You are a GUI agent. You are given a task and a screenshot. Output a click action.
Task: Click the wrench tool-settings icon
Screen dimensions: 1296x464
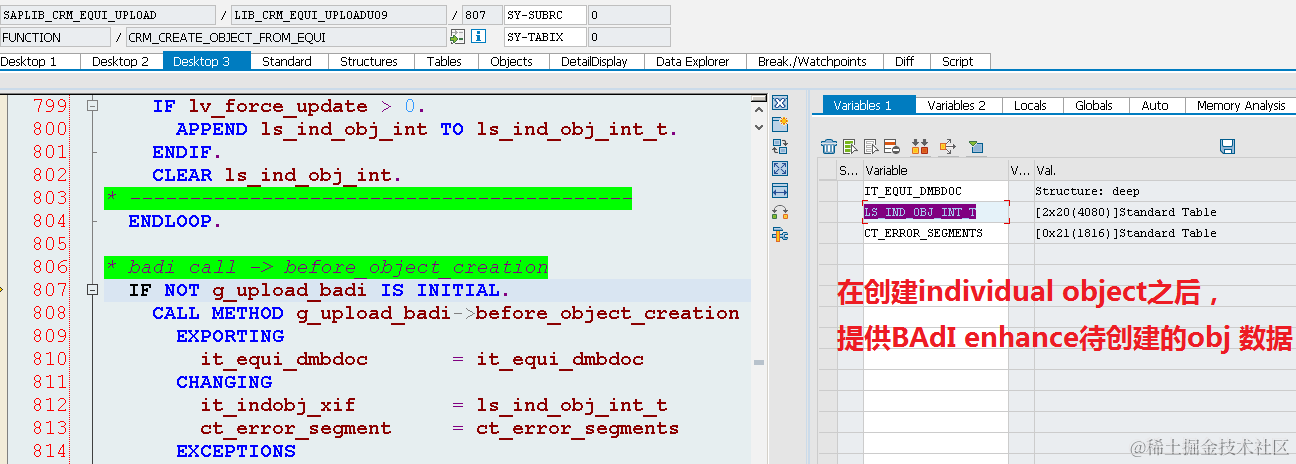pyautogui.click(x=781, y=235)
